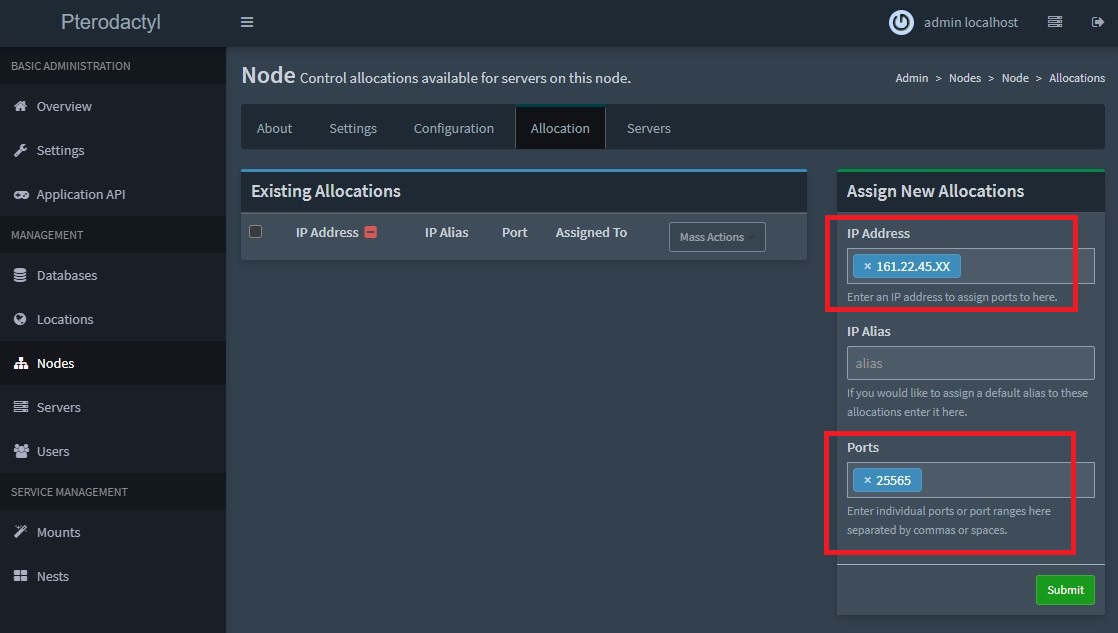Open the Users management page
The height and width of the screenshot is (633, 1118).
[53, 451]
